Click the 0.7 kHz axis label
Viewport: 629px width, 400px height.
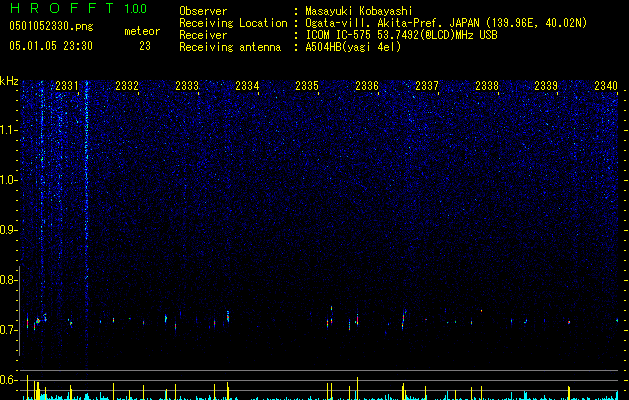coord(8,330)
